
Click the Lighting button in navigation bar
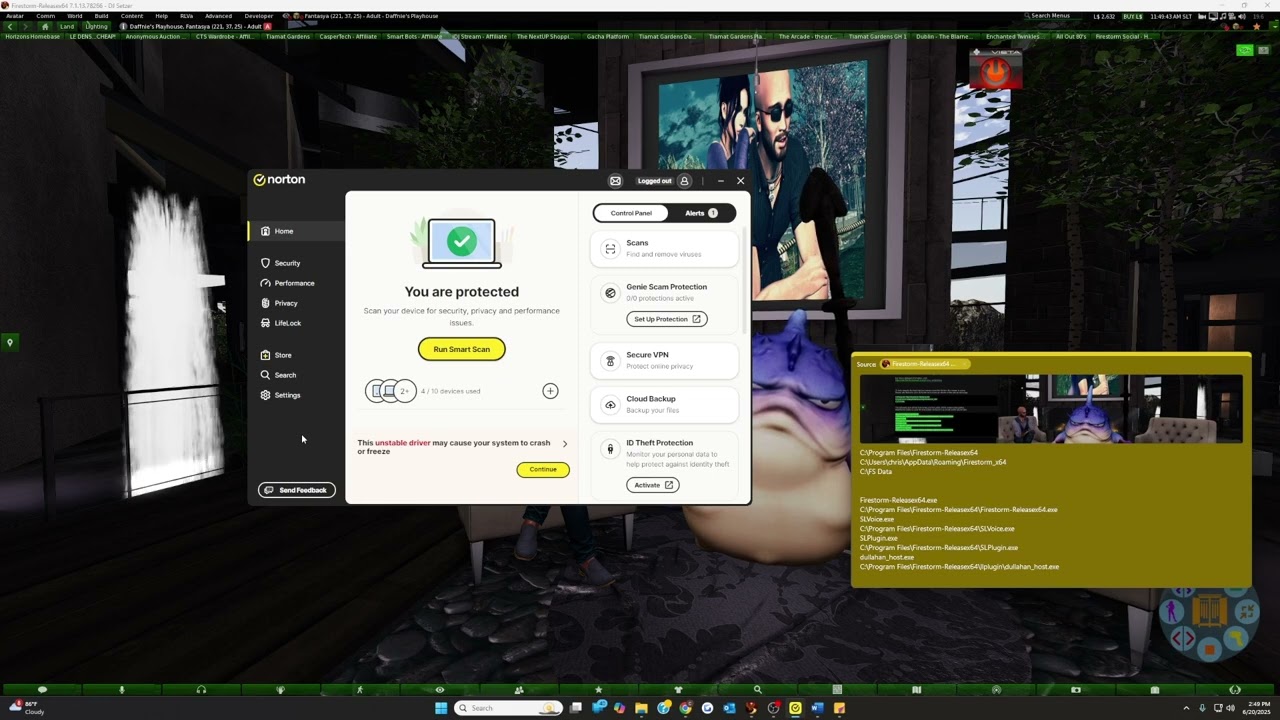pos(96,26)
